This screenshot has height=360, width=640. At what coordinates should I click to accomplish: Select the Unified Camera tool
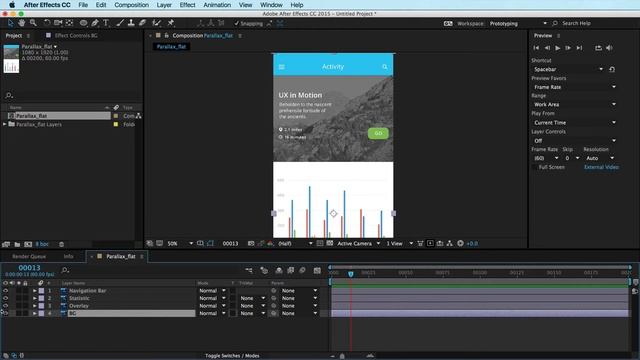[58, 23]
